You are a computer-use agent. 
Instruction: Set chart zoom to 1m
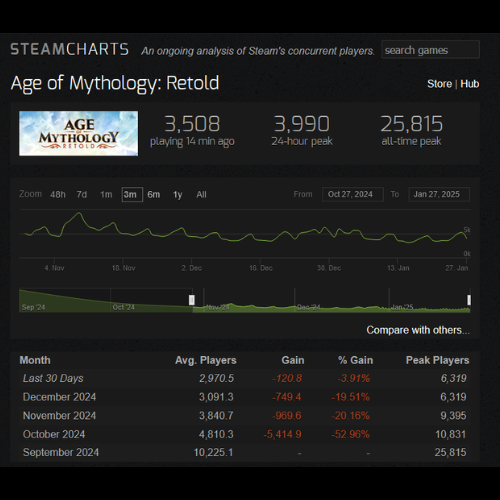tap(106, 195)
